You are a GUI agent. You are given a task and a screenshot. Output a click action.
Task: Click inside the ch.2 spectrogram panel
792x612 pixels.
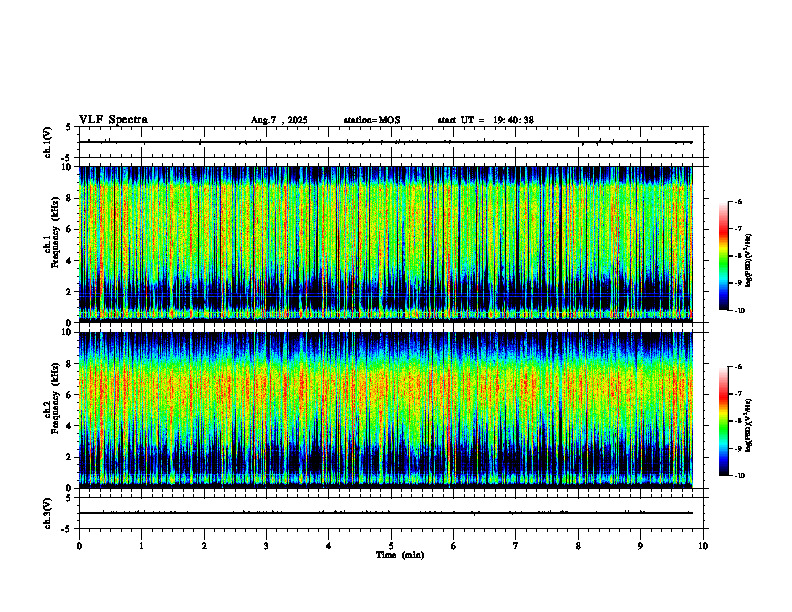385,410
